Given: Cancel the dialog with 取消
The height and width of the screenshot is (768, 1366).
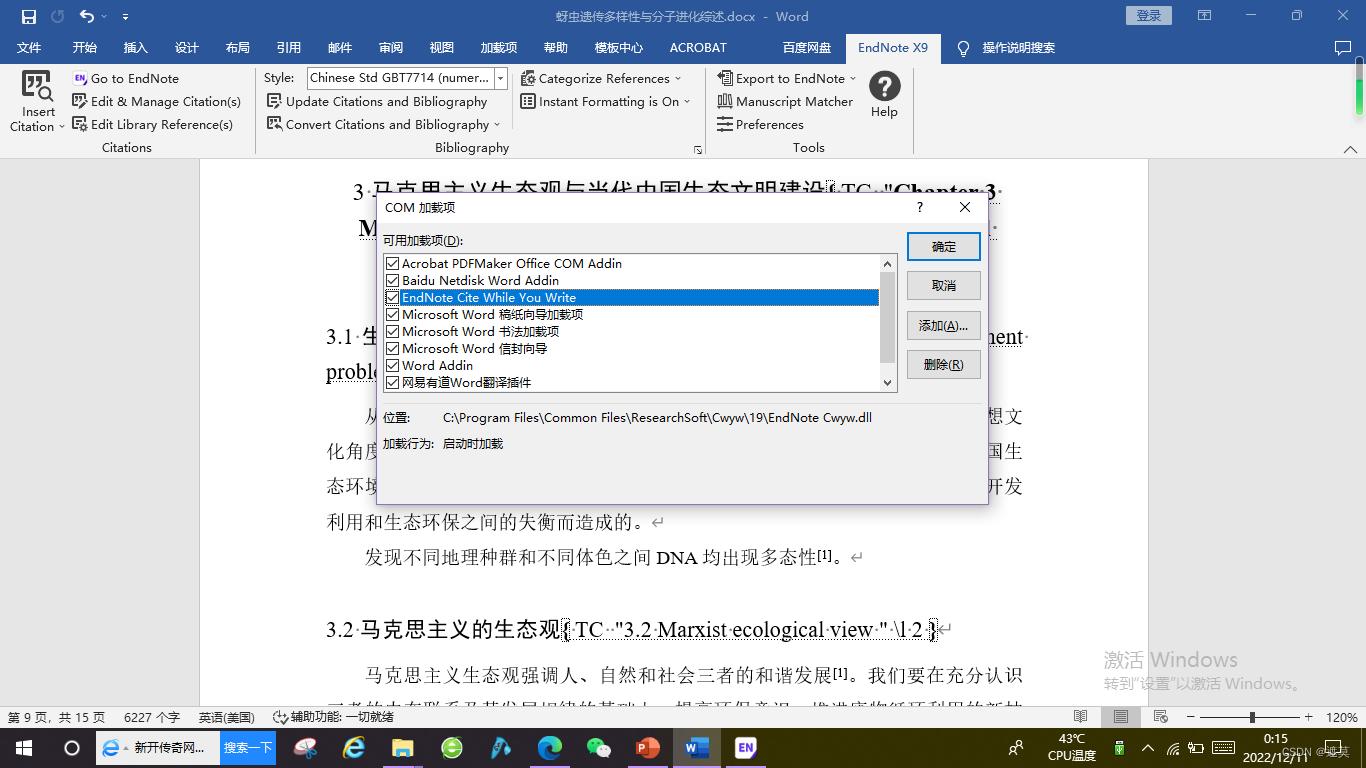Looking at the screenshot, I should [944, 285].
